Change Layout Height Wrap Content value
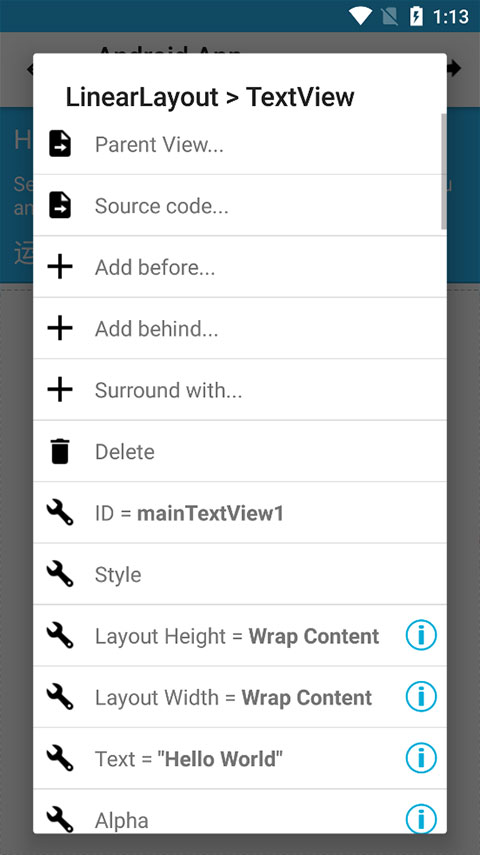480x855 pixels. [x=314, y=636]
